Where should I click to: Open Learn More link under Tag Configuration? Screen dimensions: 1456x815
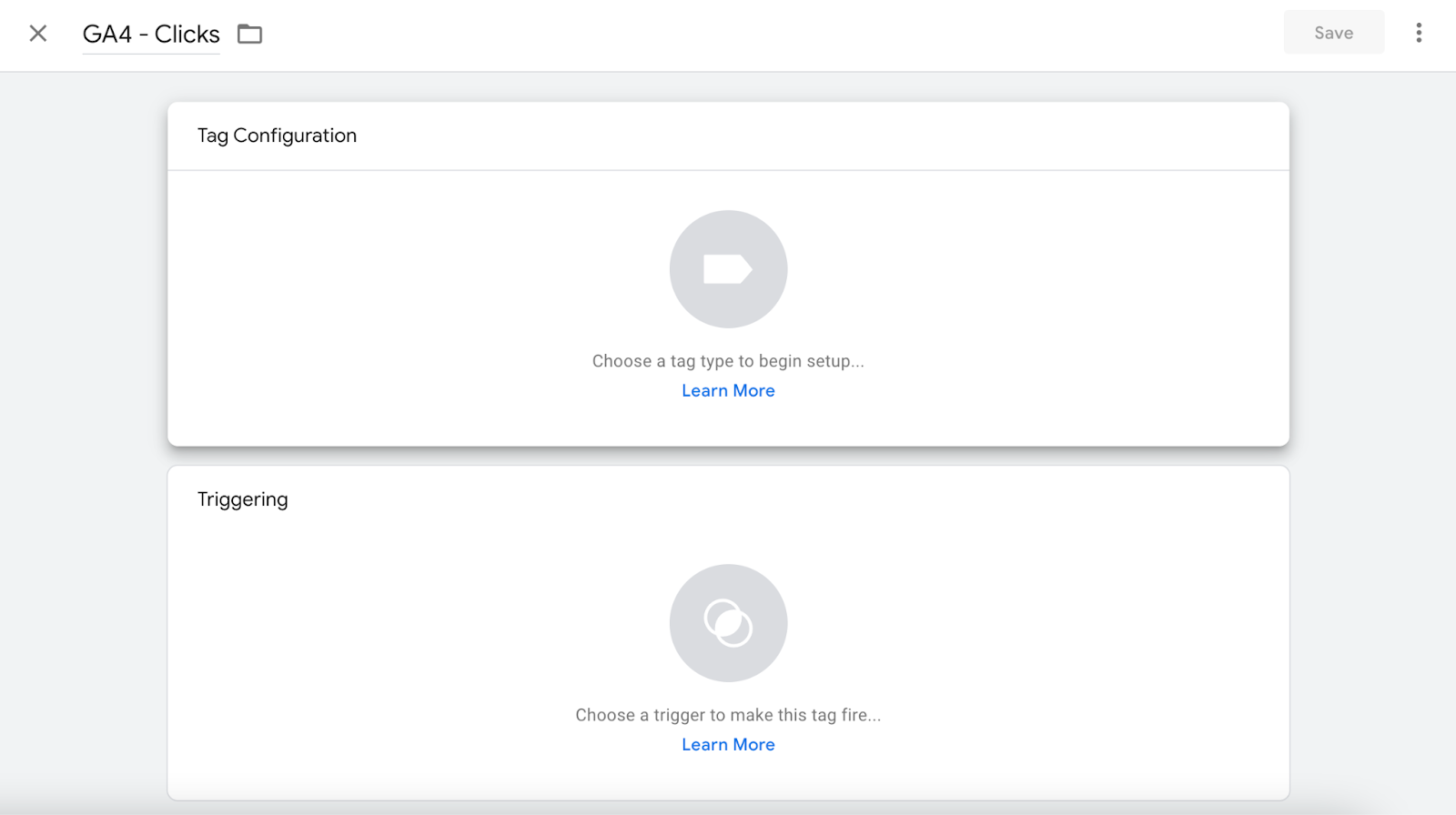[x=728, y=390]
